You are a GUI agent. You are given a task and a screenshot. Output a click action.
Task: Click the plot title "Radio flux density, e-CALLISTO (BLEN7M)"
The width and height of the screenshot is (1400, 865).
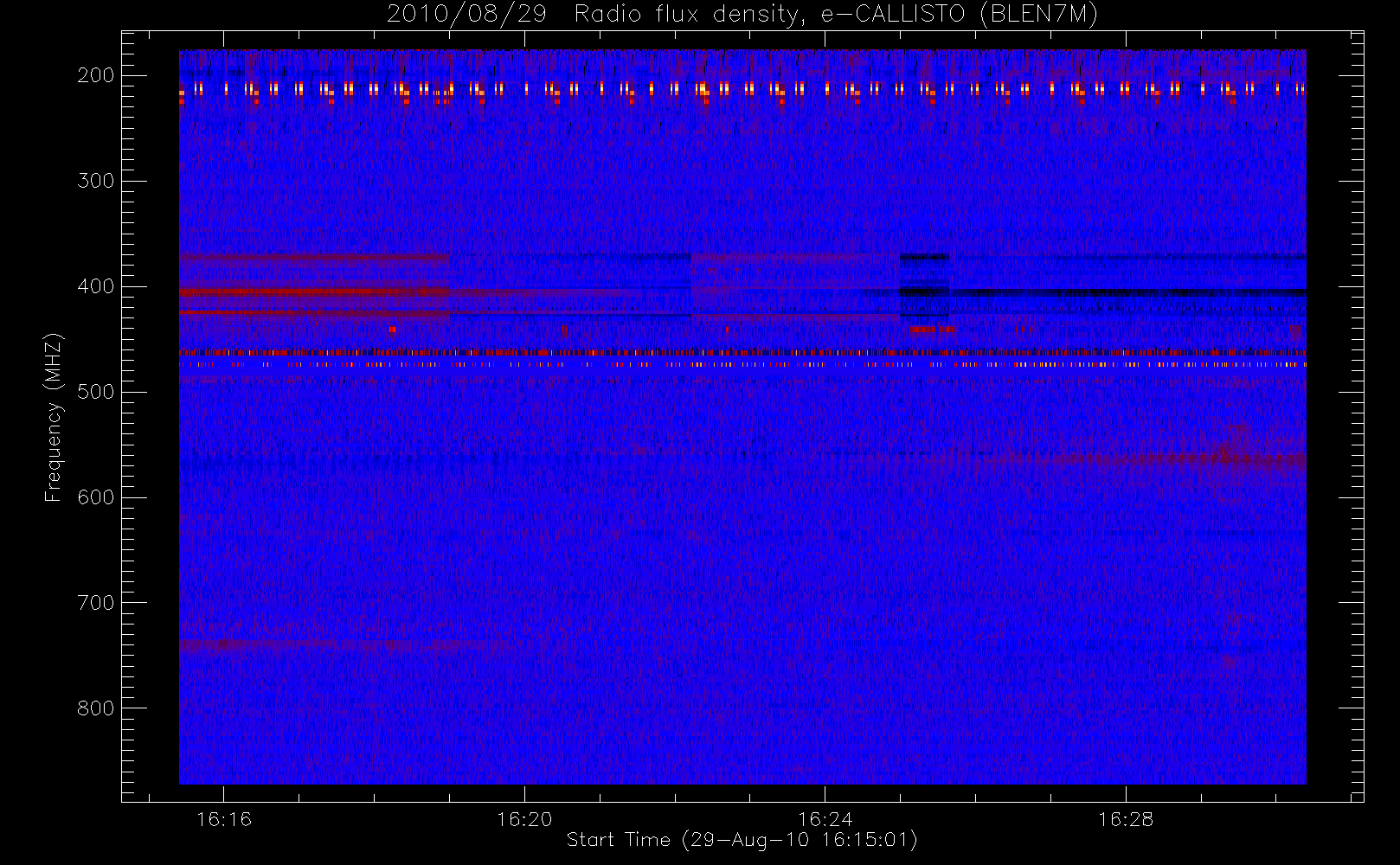836,15
